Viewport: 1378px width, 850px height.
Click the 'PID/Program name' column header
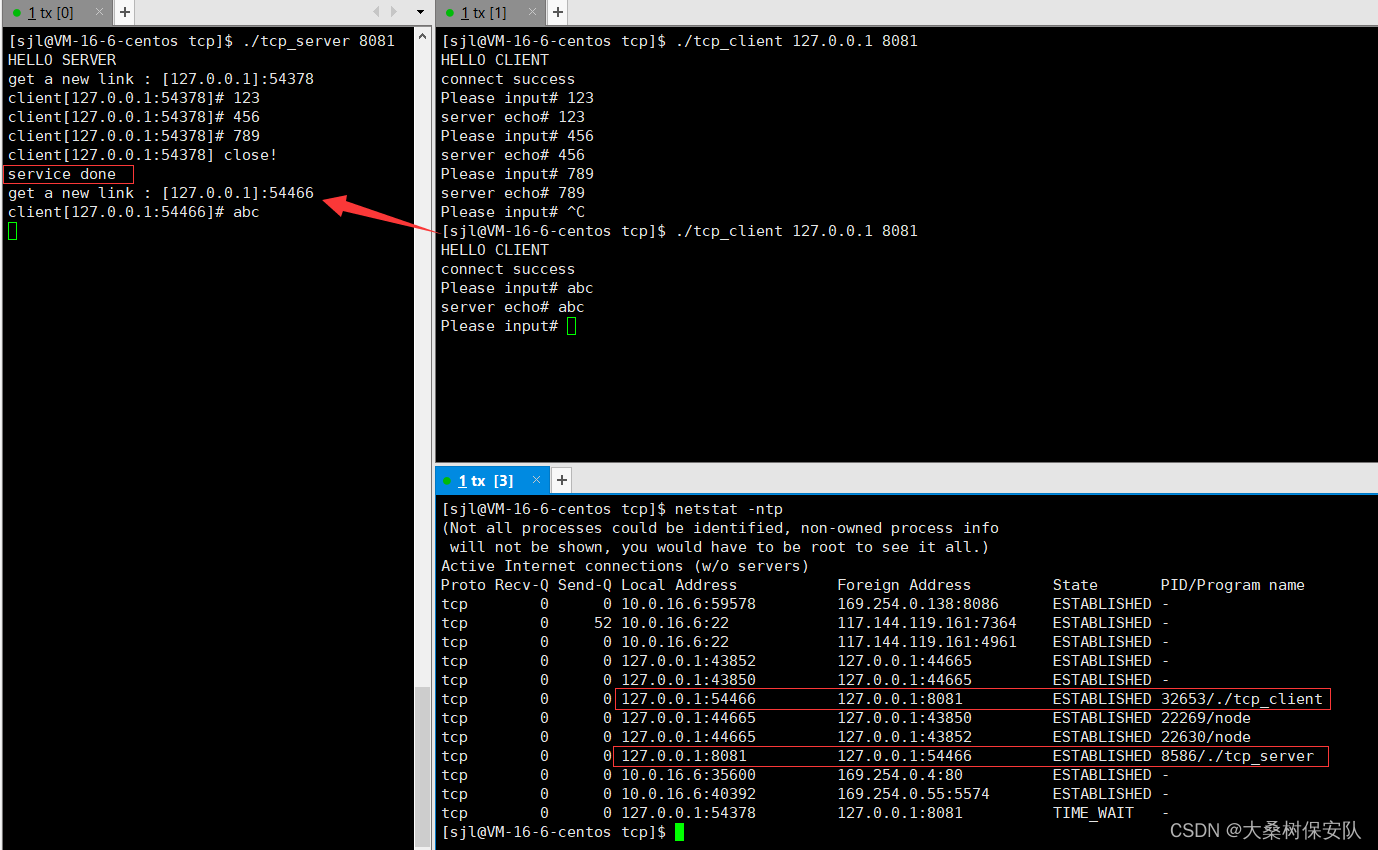click(x=1232, y=585)
